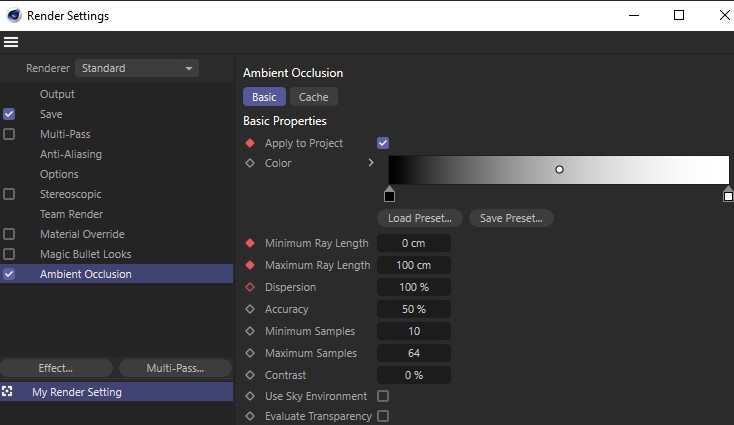This screenshot has height=425, width=734.
Task: Open the Effect... menu button
Action: (x=56, y=368)
